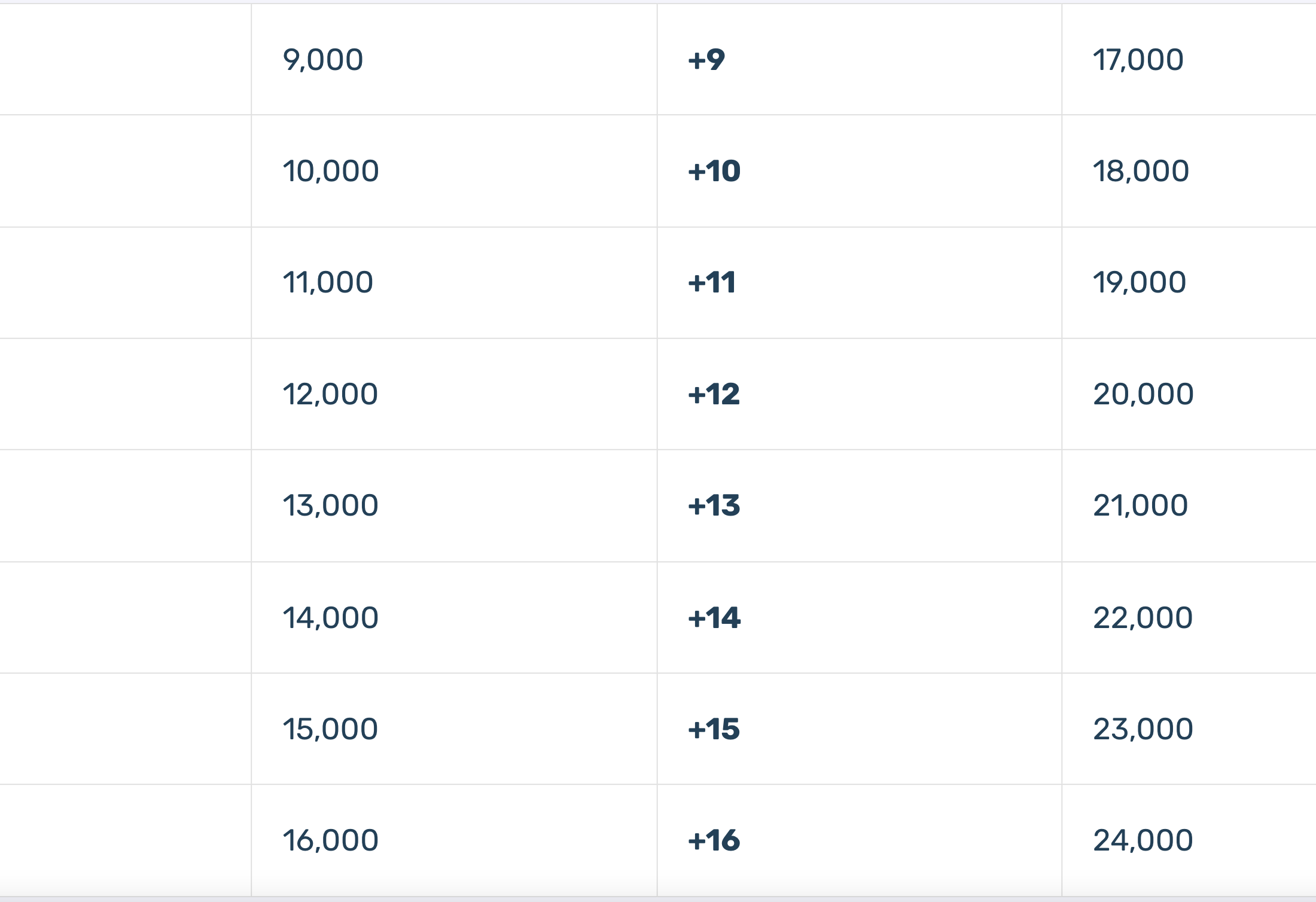Select the 9,000 cell
The height and width of the screenshot is (902, 1316).
[454, 59]
